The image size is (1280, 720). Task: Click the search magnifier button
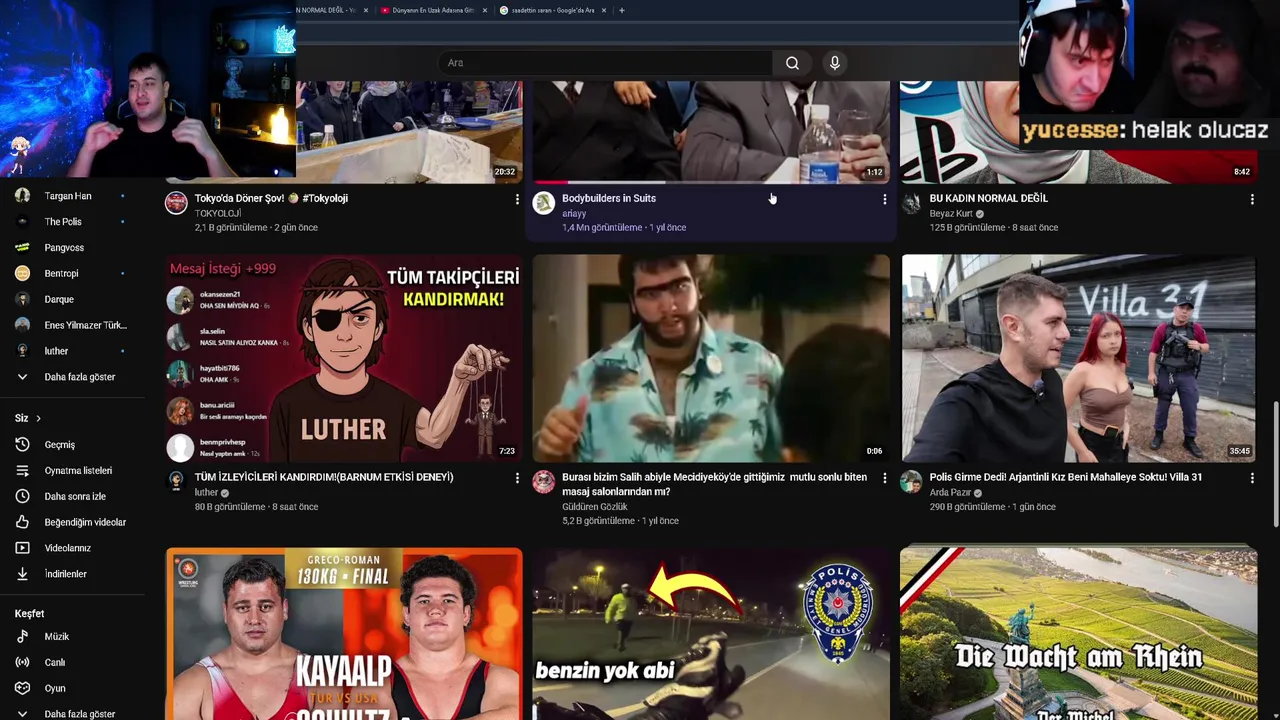(x=792, y=63)
